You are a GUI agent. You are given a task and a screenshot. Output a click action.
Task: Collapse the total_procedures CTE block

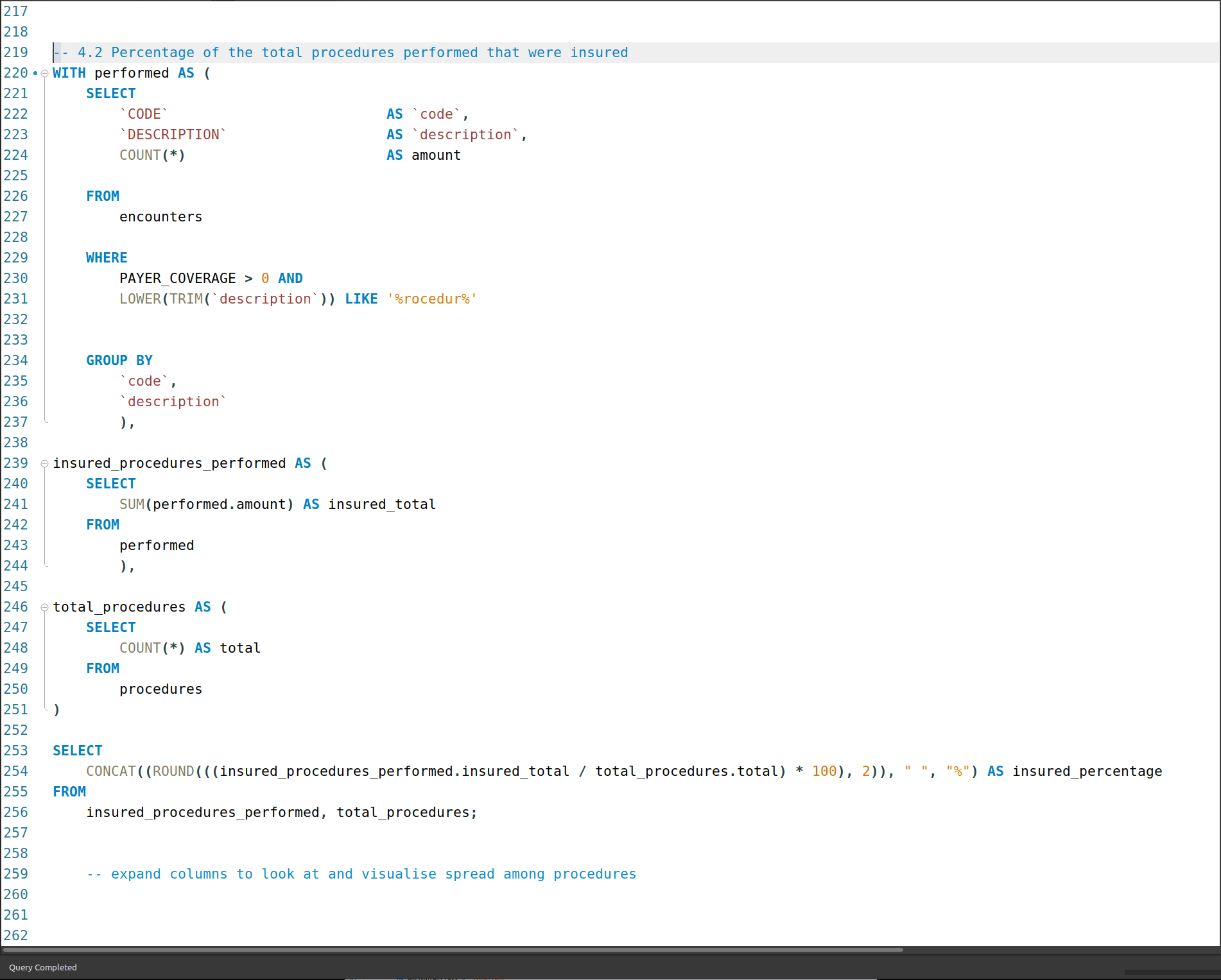click(x=44, y=607)
